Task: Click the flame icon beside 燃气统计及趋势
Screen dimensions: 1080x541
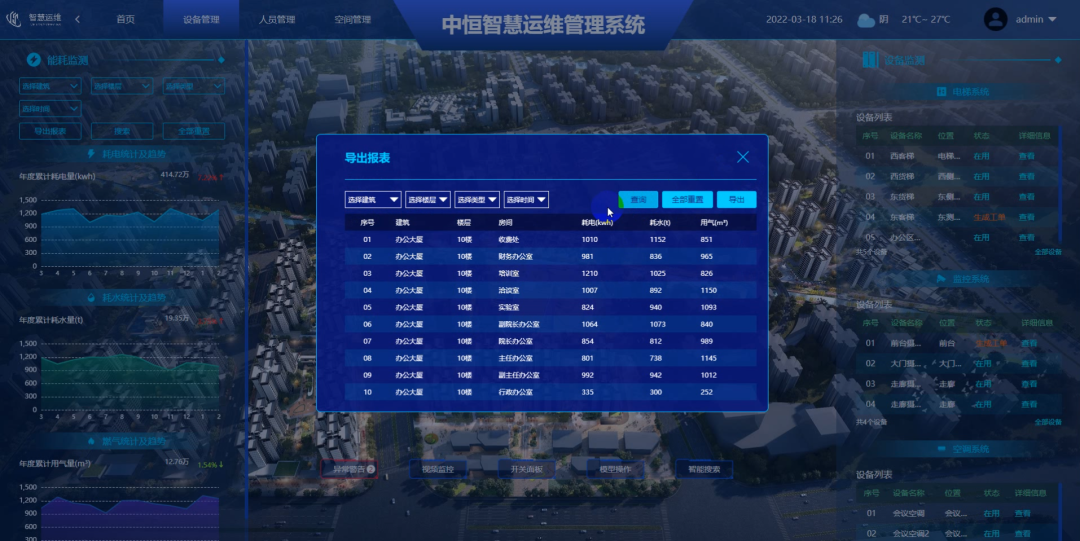Action: [91, 441]
